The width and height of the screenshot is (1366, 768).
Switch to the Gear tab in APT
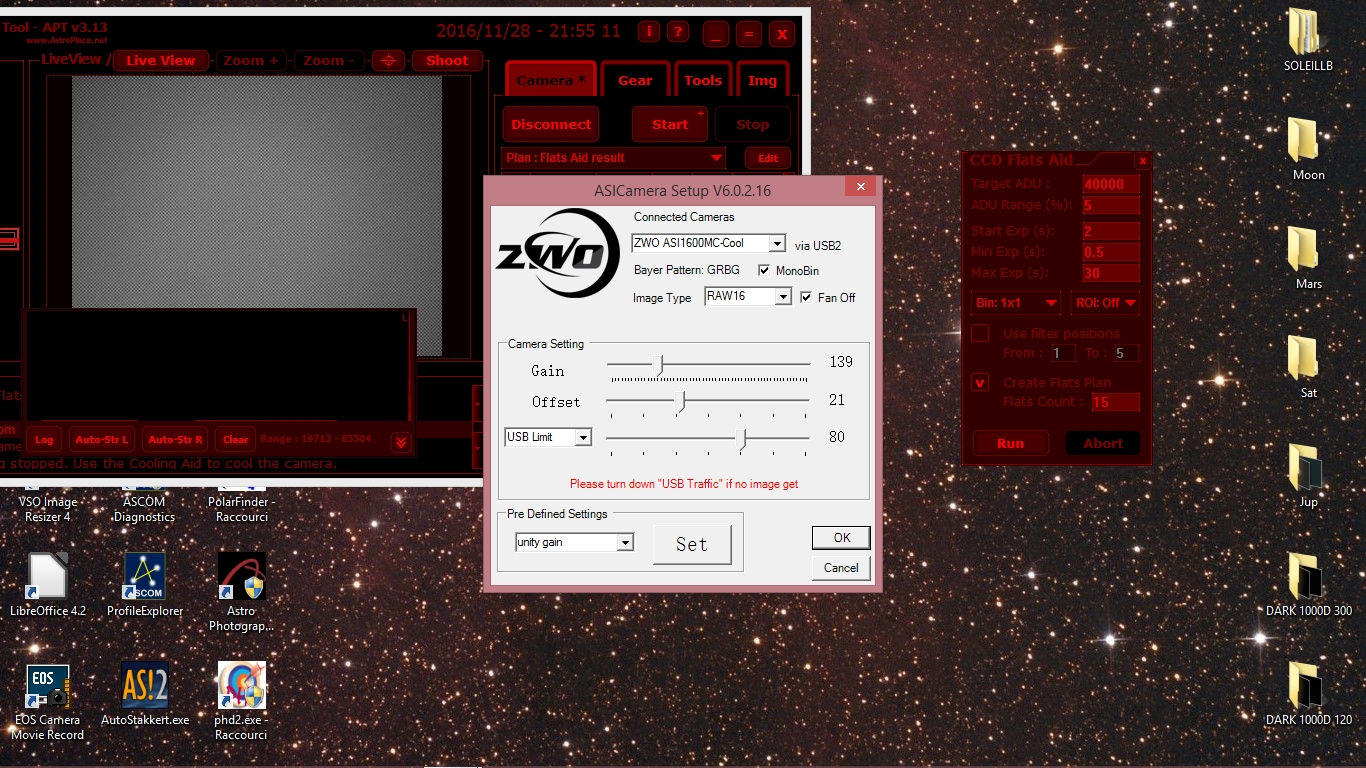[635, 80]
